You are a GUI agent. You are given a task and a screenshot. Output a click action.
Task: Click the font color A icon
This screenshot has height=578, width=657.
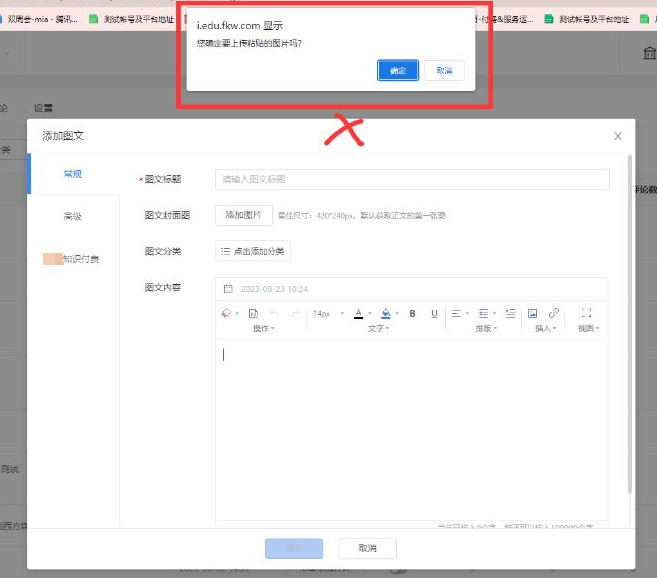point(358,313)
